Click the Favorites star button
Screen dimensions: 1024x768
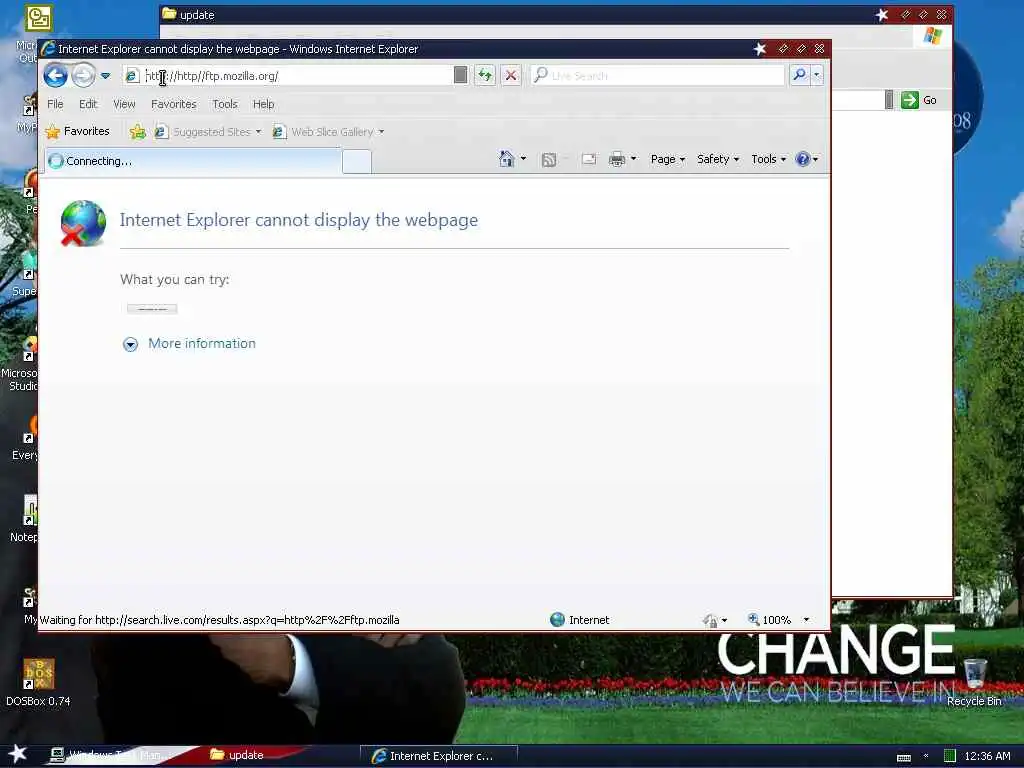point(78,131)
